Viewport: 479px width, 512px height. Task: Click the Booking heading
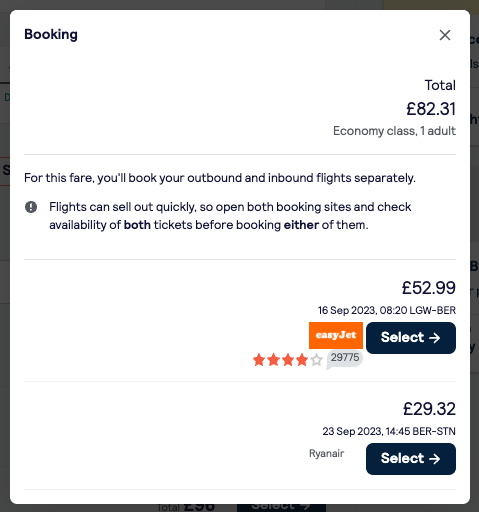51,34
